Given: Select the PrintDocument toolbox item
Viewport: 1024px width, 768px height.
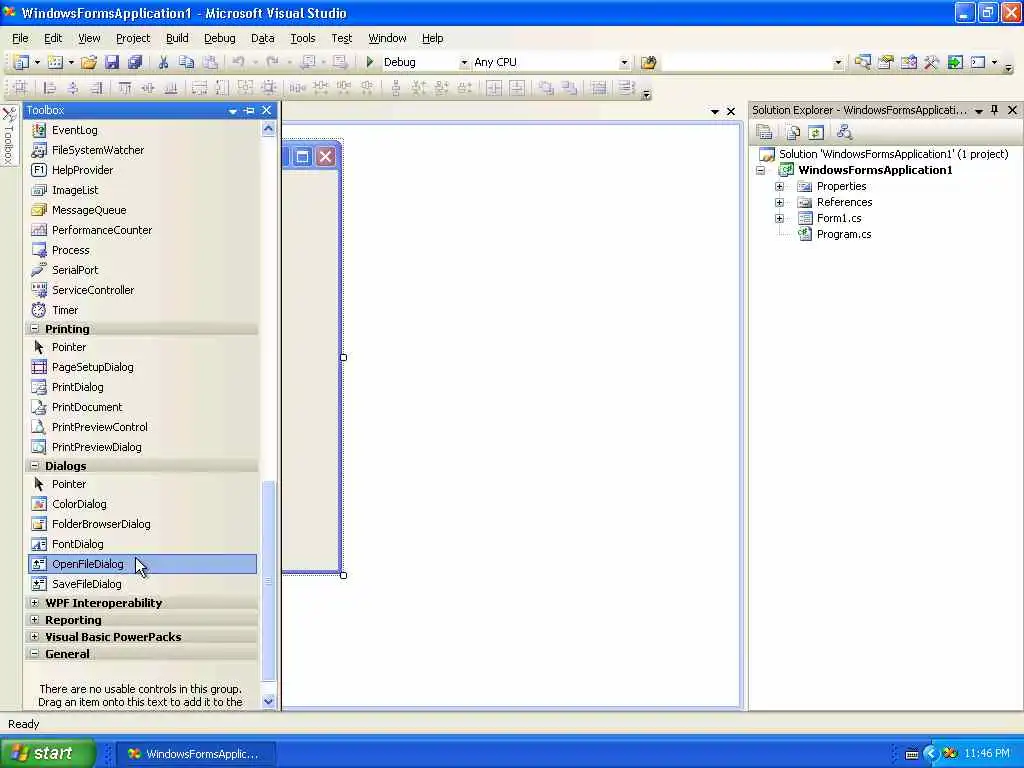Looking at the screenshot, I should [x=142, y=407].
